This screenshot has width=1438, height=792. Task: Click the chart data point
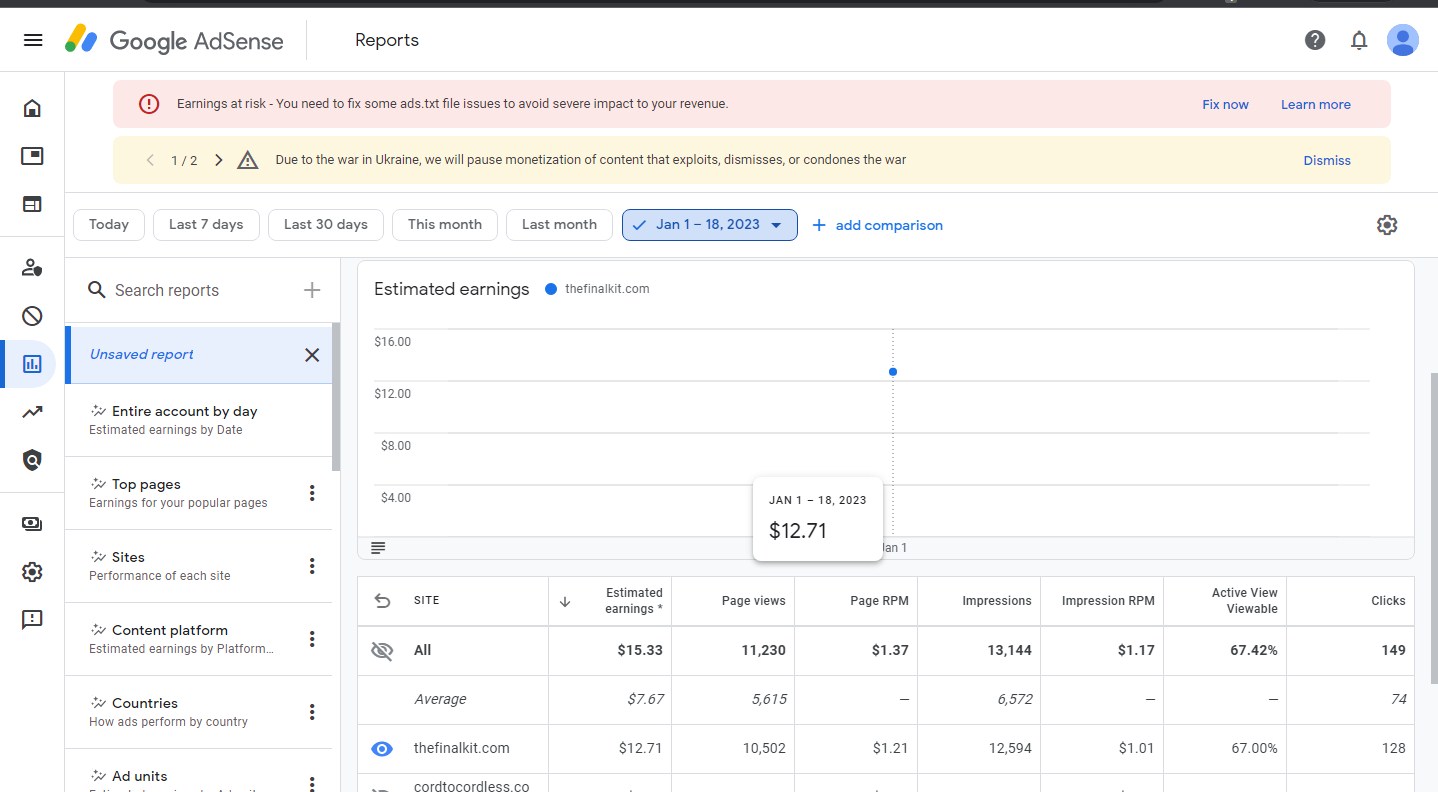[893, 372]
